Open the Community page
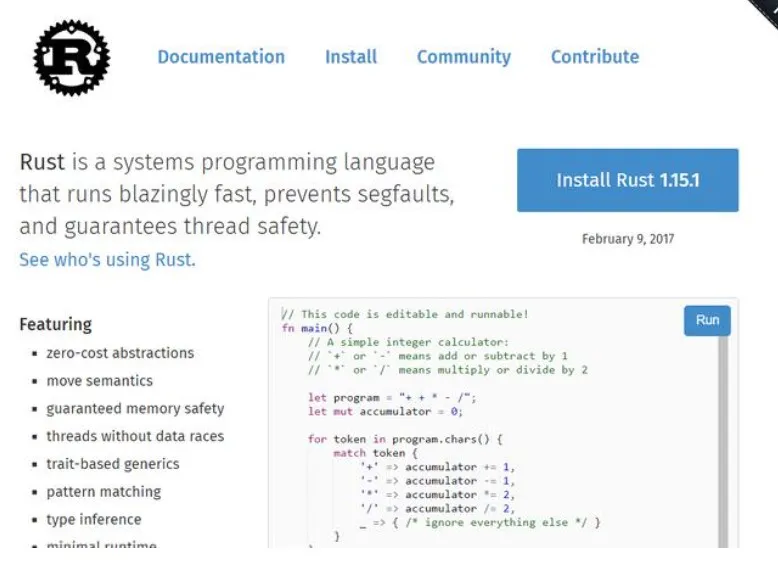The image size is (778, 574). tap(464, 57)
